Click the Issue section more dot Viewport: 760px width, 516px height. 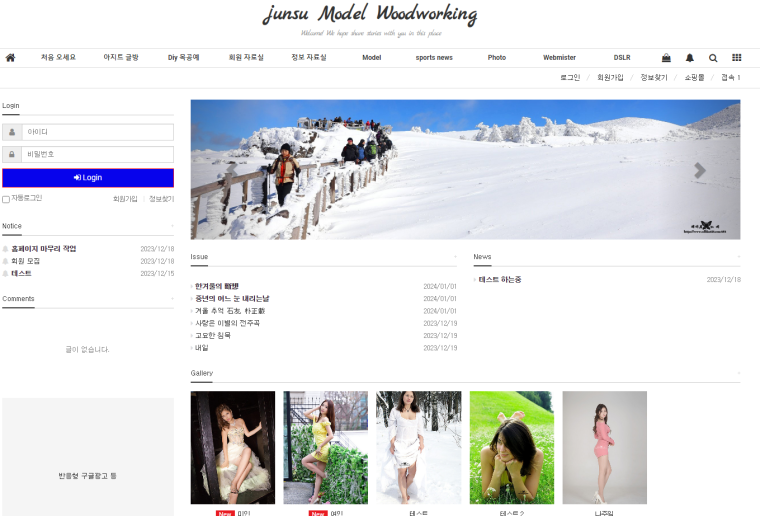(455, 257)
